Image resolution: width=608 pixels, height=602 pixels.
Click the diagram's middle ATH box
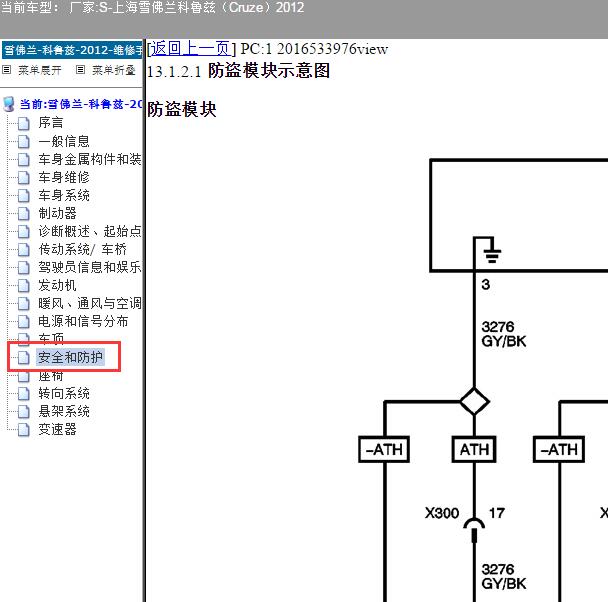474,450
